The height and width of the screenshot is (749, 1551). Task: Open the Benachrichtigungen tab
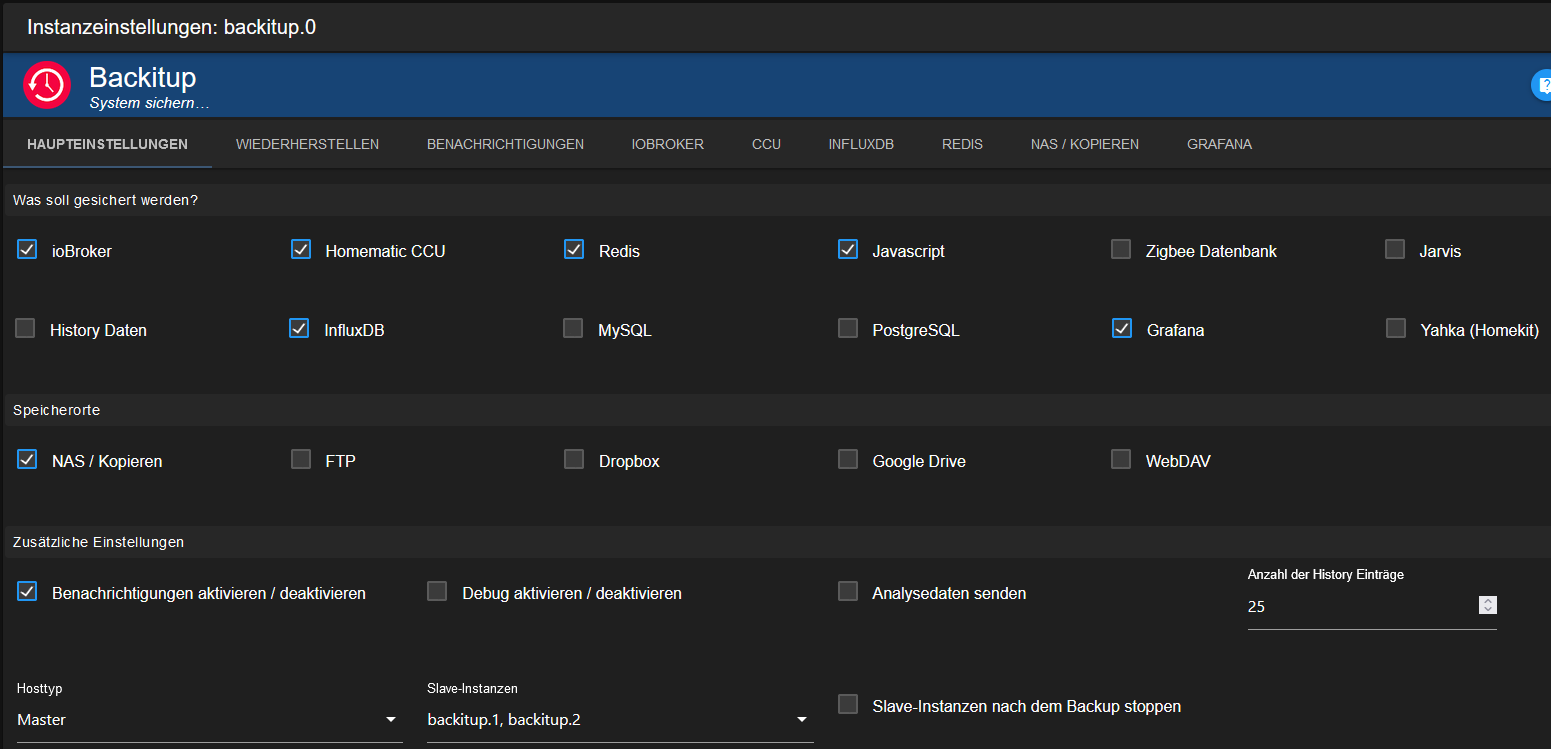pos(505,144)
